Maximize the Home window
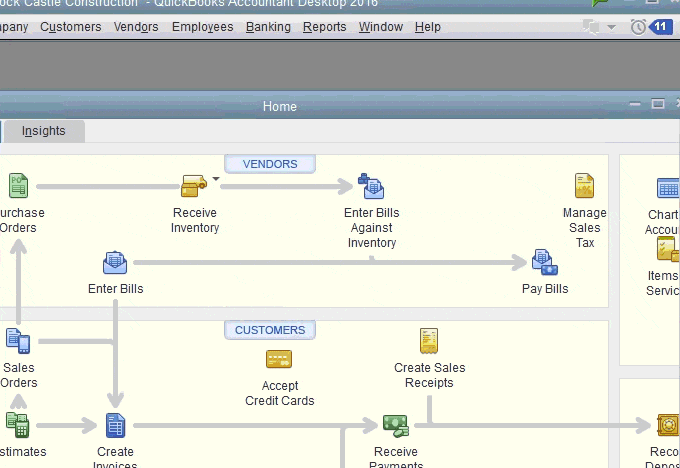Viewport: 680px width, 468px height. (x=658, y=104)
